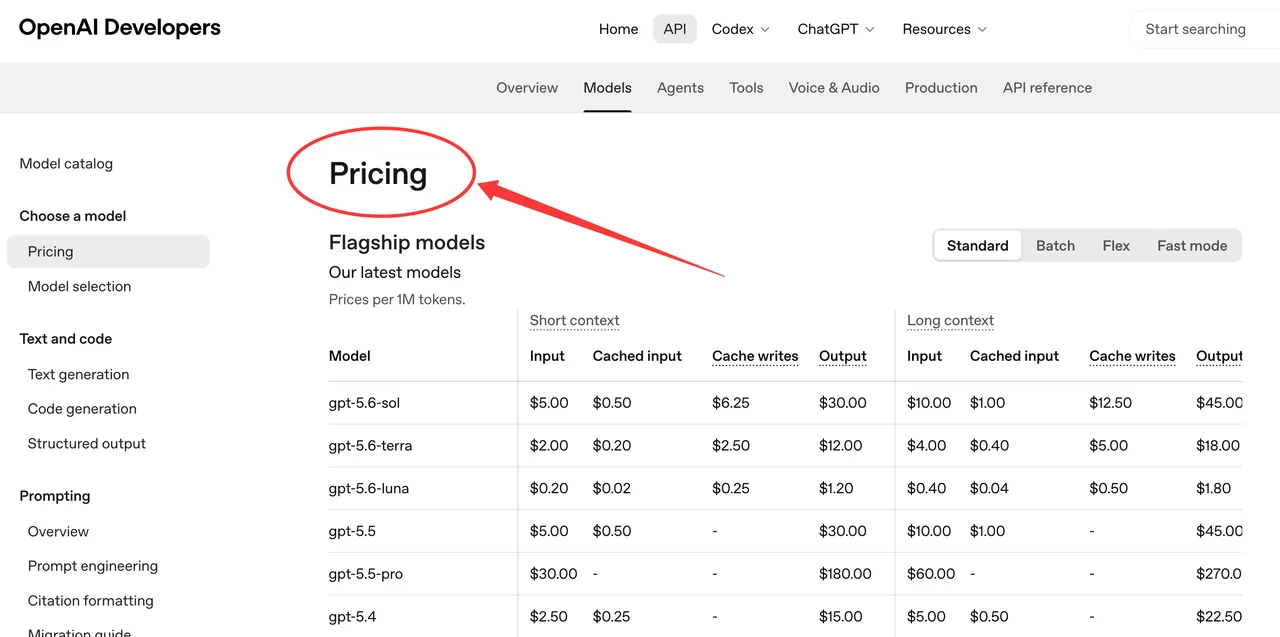Image resolution: width=1280 pixels, height=637 pixels.
Task: Click the $6.25 cache writes value
Action: (x=731, y=403)
